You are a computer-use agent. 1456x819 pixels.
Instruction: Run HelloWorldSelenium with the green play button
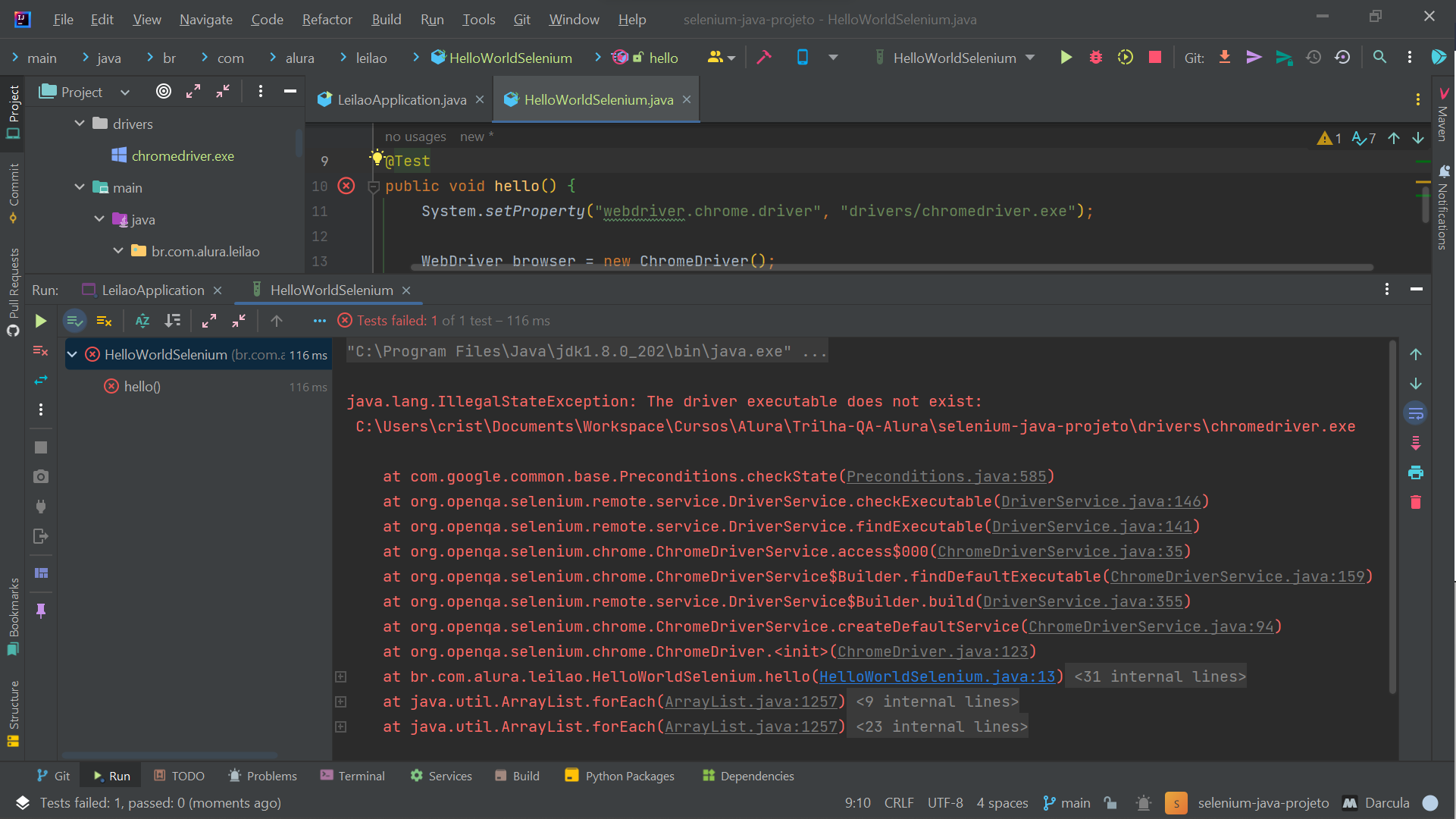click(1066, 58)
